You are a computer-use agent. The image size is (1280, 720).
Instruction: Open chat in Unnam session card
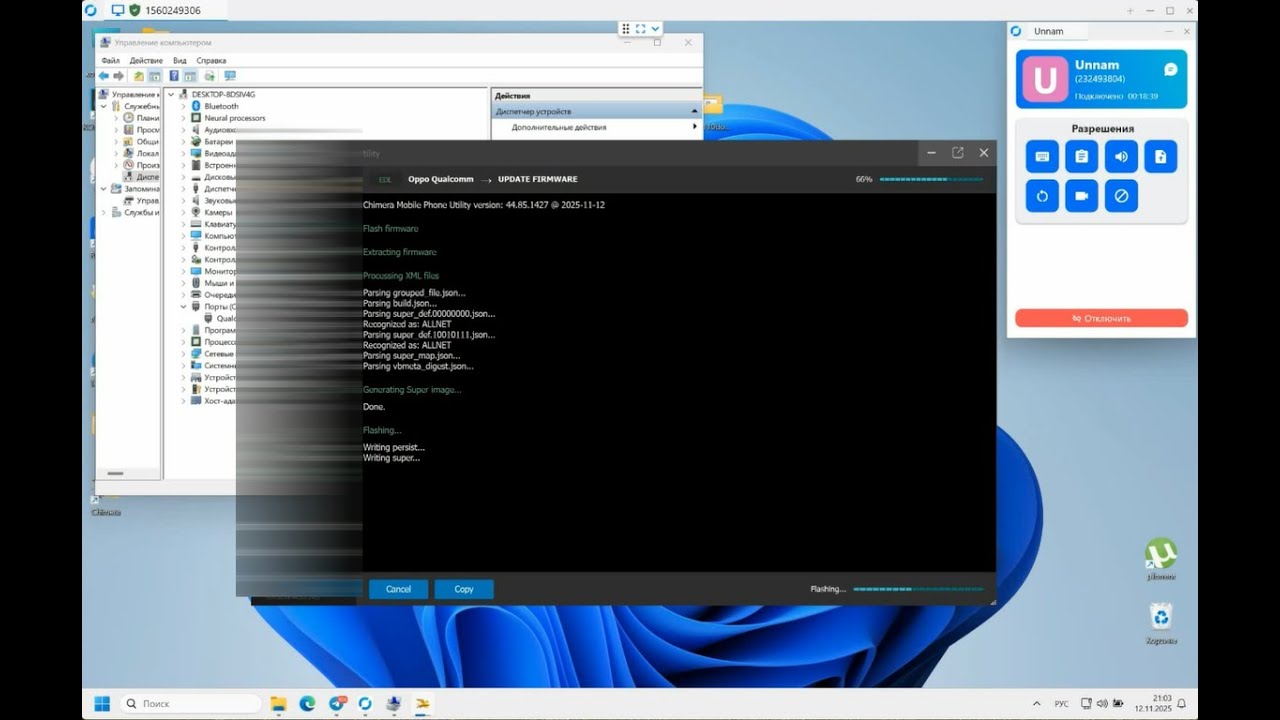click(x=1170, y=69)
